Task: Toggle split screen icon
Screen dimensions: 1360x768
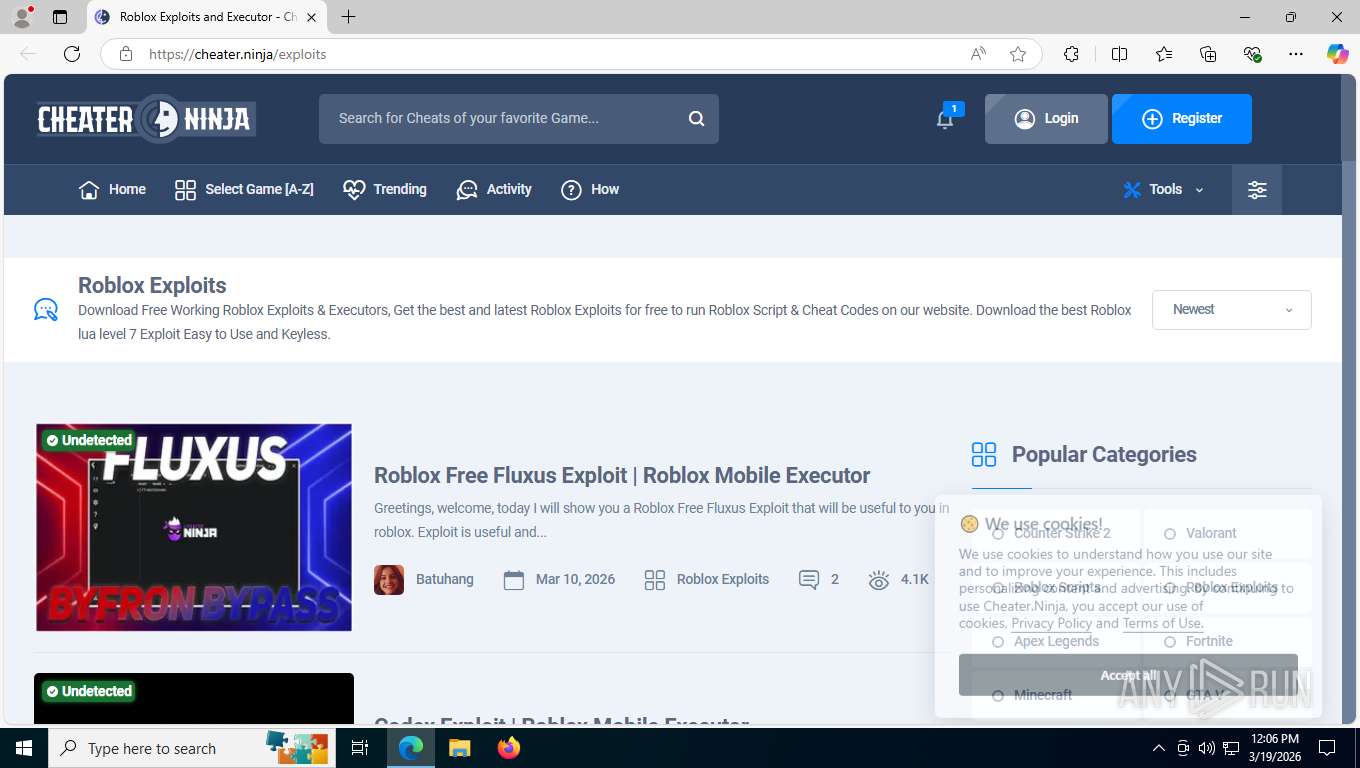Action: [1119, 54]
